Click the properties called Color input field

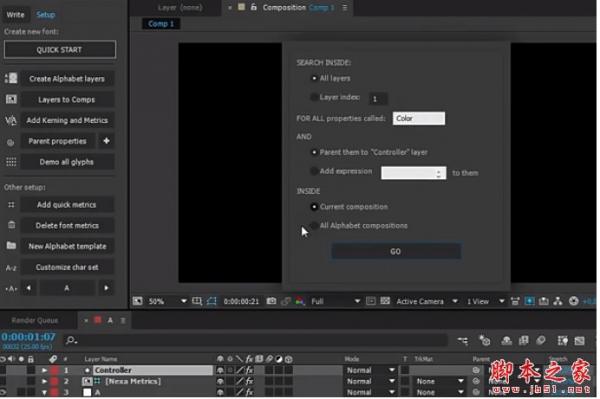(x=419, y=119)
